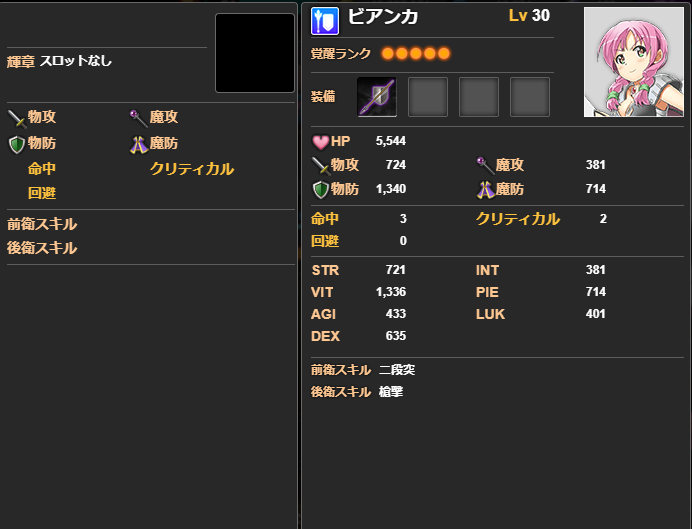Click the 輝章 スロットなし label
Image resolution: width=692 pixels, height=529 pixels.
point(59,61)
